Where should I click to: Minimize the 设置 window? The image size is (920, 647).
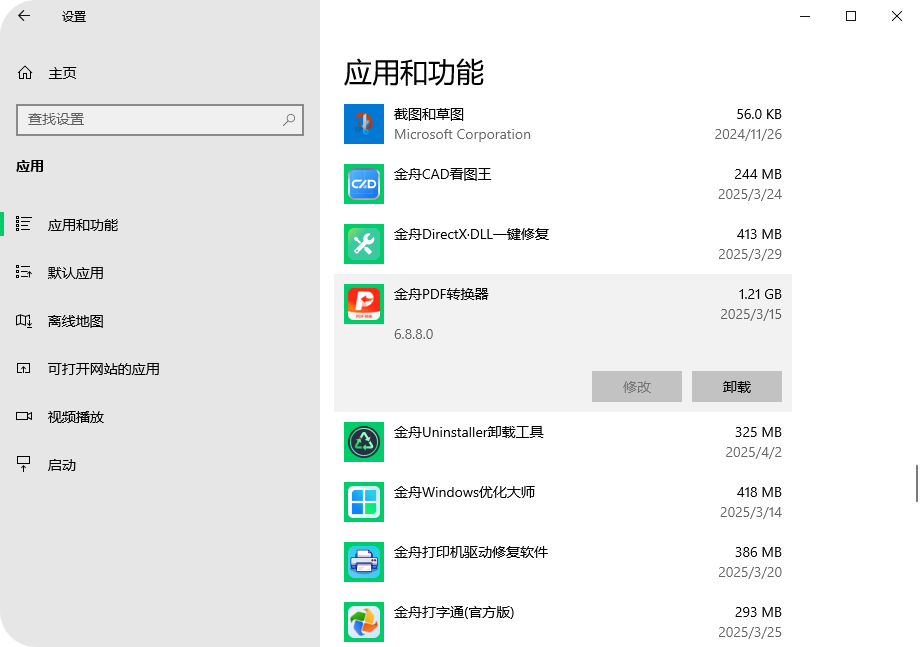pos(805,16)
